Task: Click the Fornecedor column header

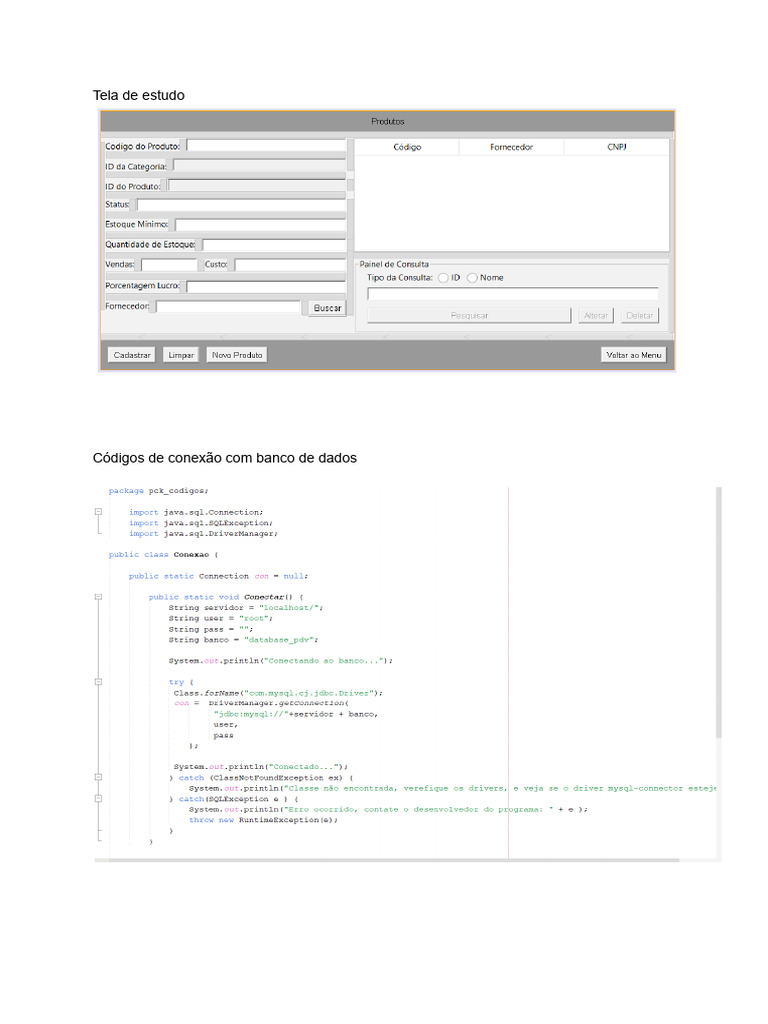Action: click(x=511, y=147)
